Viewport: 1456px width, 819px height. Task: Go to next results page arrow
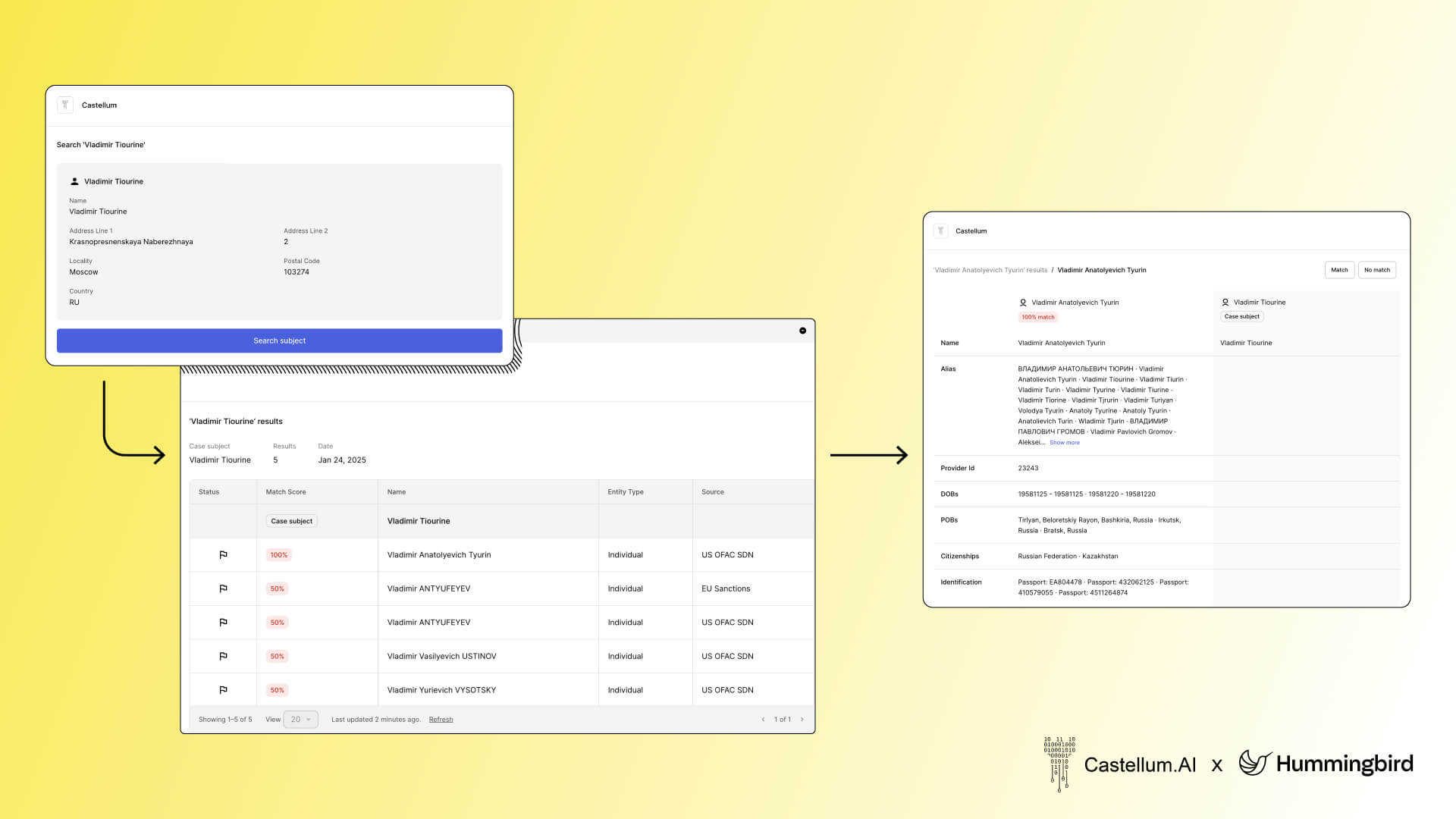802,720
